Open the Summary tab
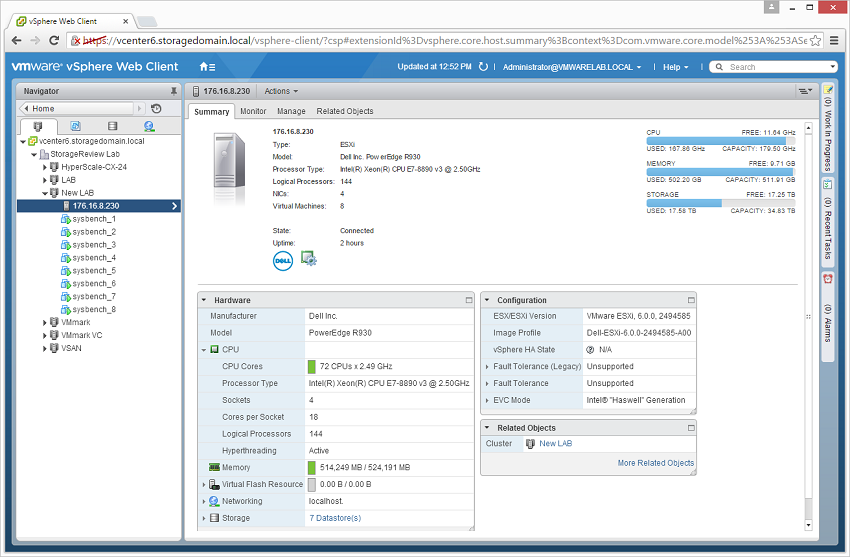The image size is (850, 557). click(x=211, y=112)
